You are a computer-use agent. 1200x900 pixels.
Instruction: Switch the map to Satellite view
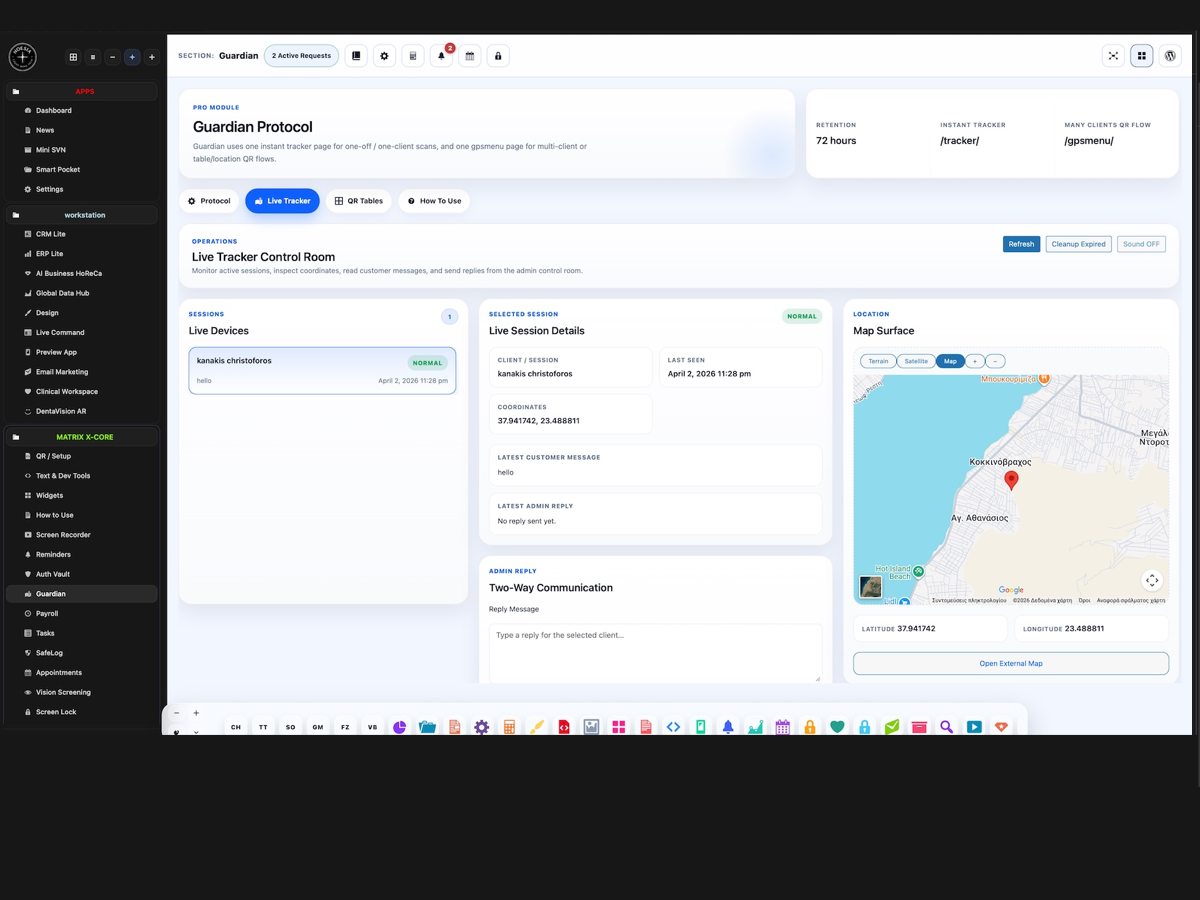click(915, 361)
